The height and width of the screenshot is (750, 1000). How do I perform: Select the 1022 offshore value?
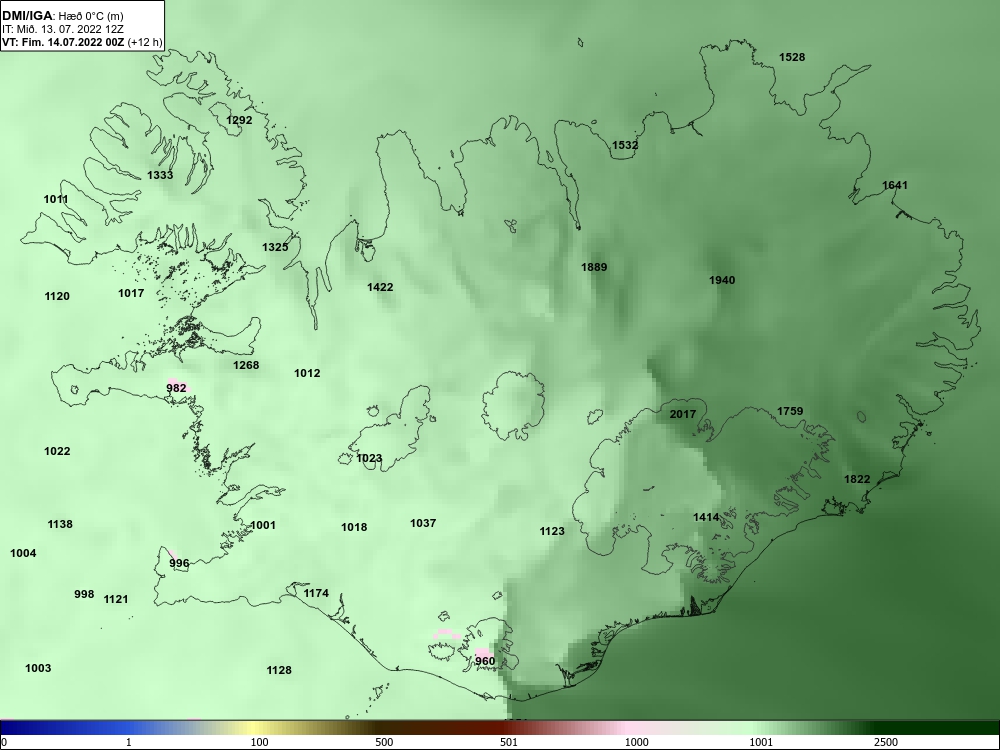pos(57,452)
